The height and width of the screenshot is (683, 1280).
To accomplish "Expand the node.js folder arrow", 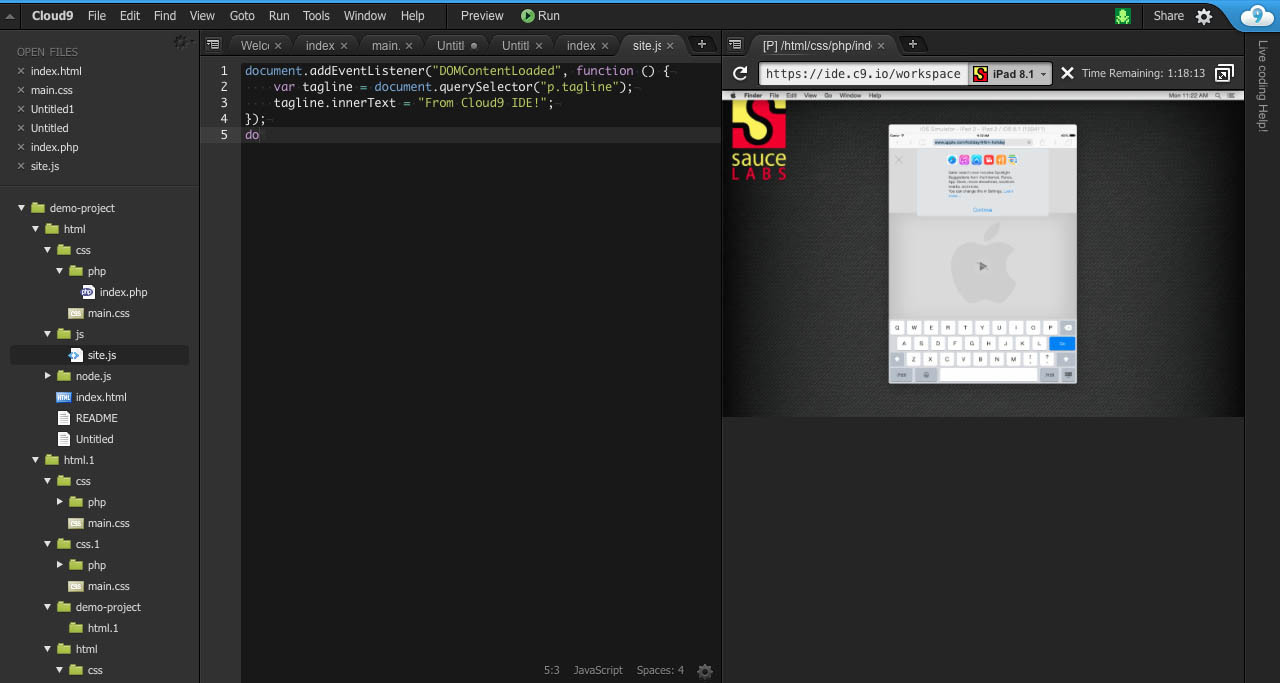I will [x=48, y=376].
